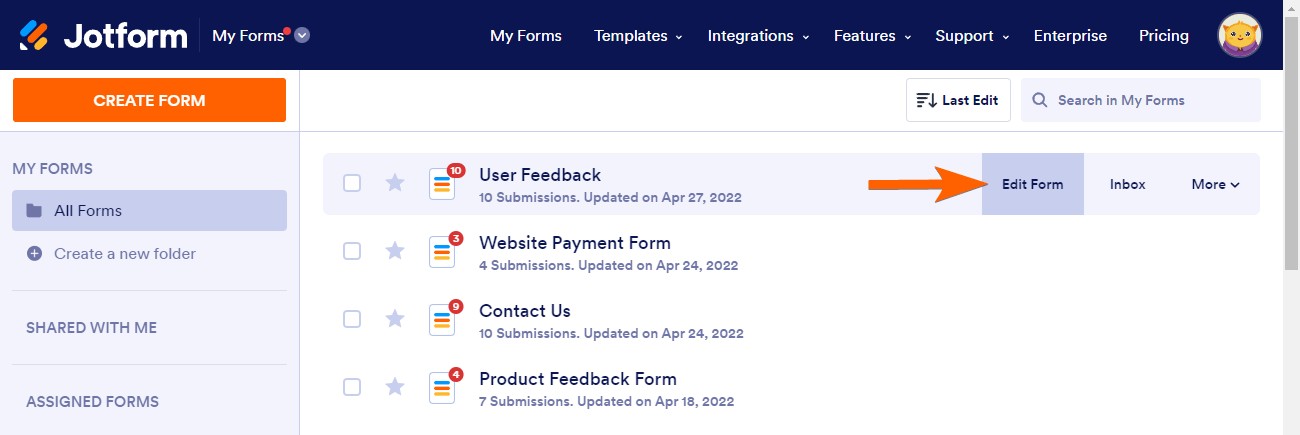Image resolution: width=1300 pixels, height=435 pixels.
Task: Tick the Website Payment Form checkbox
Action: pyautogui.click(x=352, y=251)
